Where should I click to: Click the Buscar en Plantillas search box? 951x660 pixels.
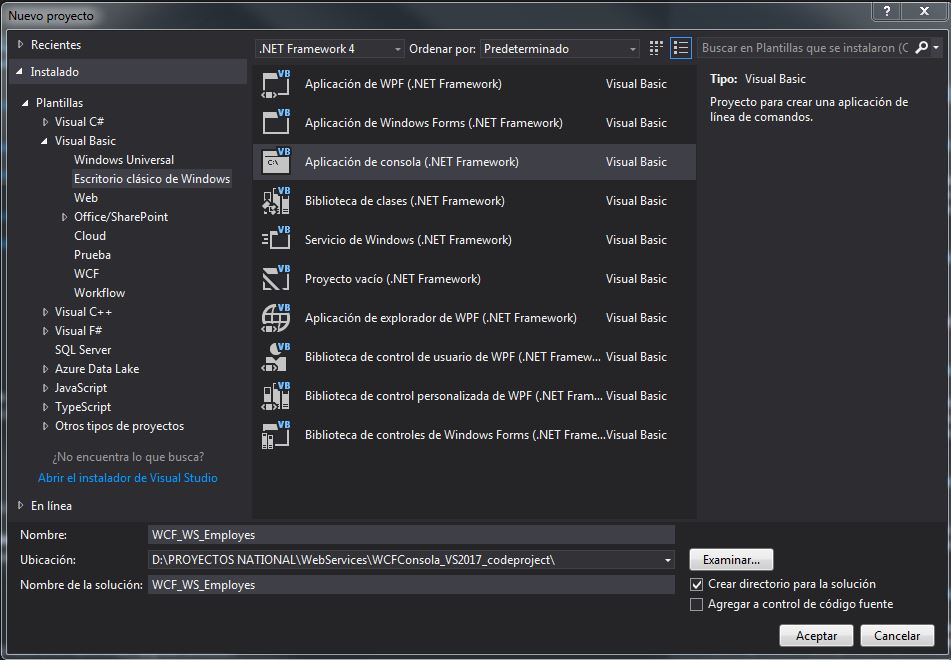coord(805,48)
